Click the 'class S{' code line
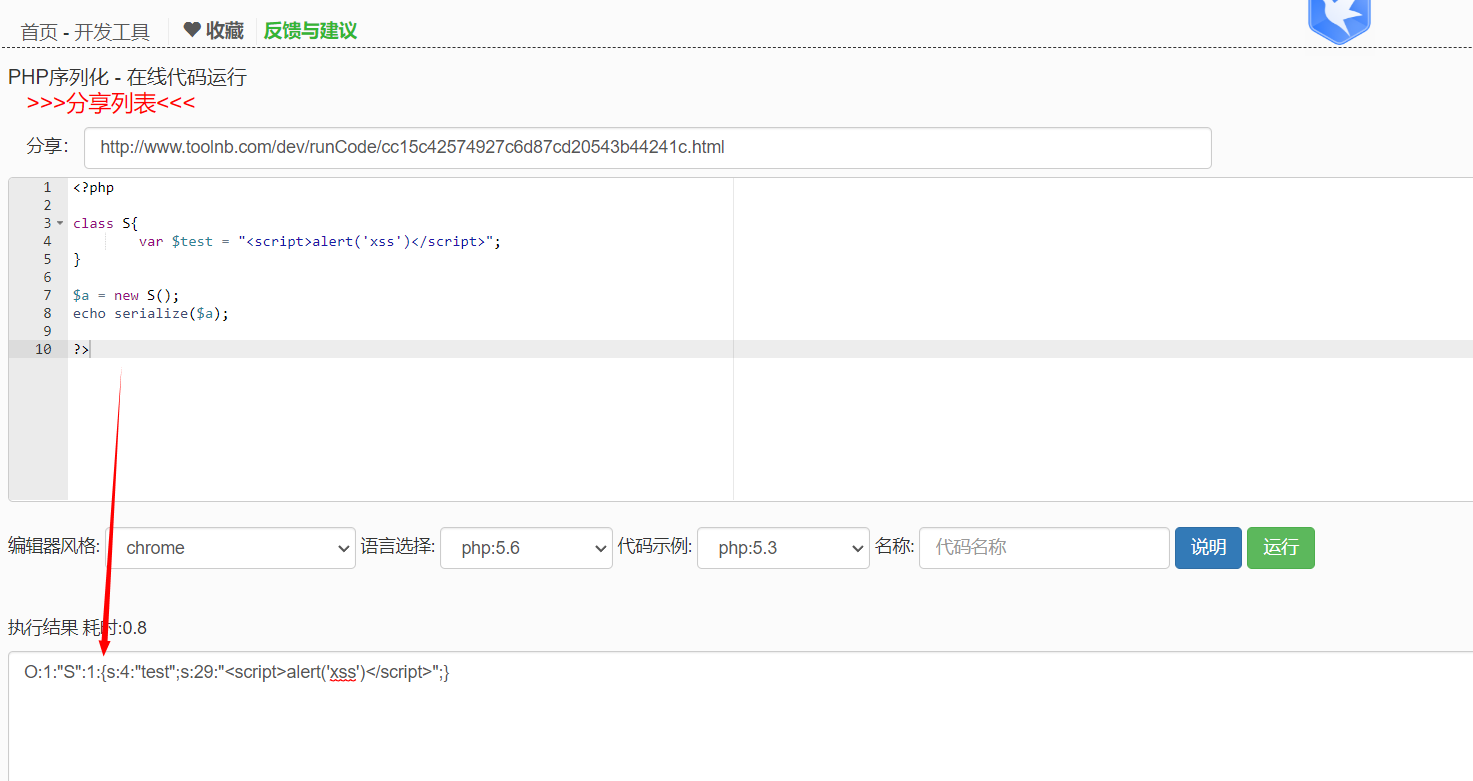Image resolution: width=1473 pixels, height=781 pixels. point(105,223)
